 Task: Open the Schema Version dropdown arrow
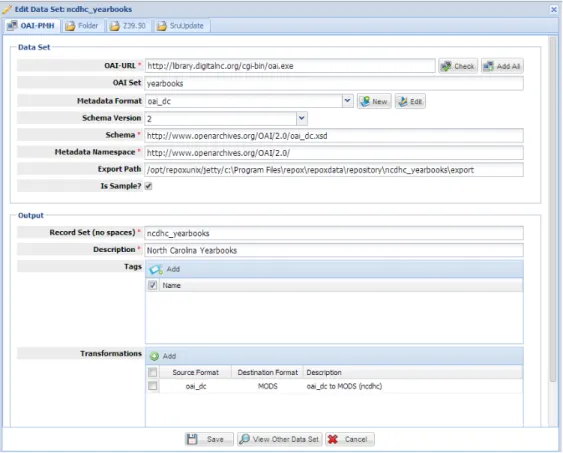coord(302,118)
